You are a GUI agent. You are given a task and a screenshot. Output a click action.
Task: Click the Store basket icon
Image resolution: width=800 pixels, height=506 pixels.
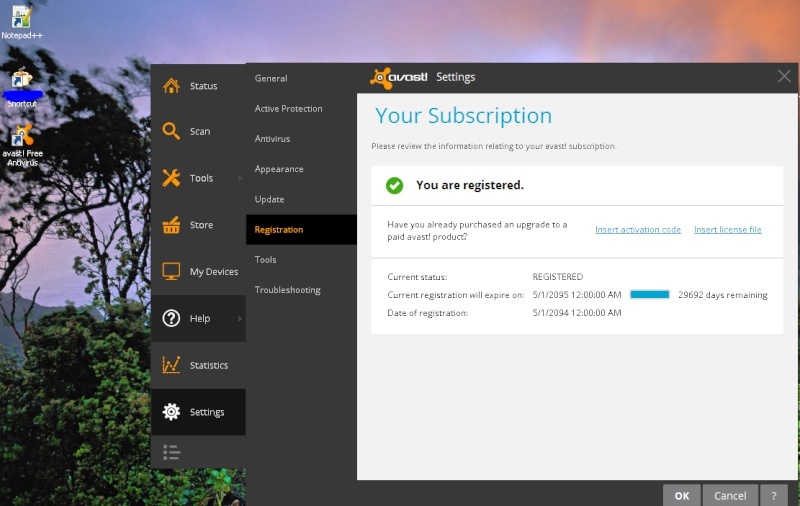point(171,224)
